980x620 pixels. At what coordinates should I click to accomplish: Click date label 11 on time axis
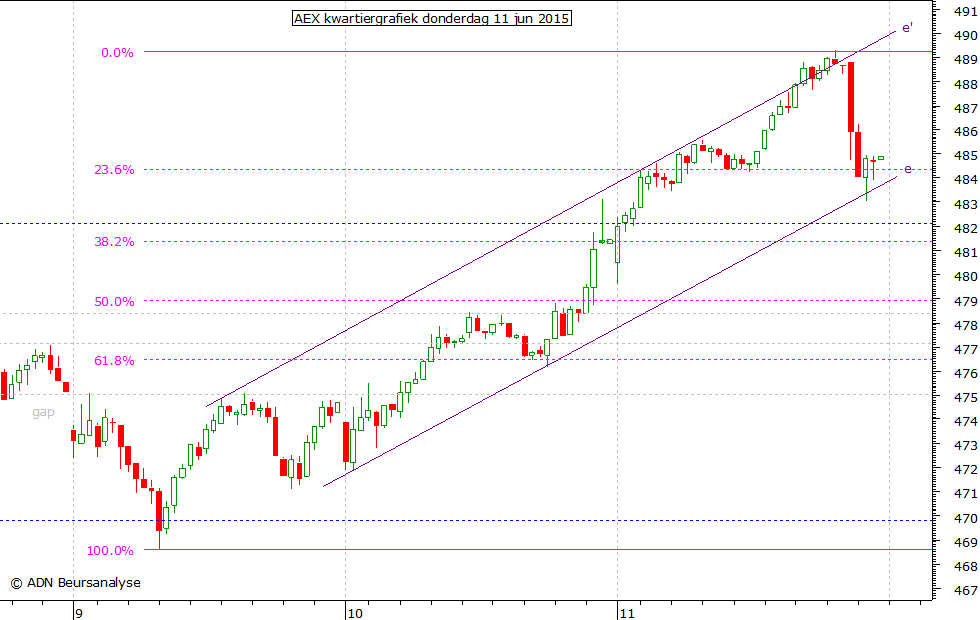pyautogui.click(x=627, y=613)
